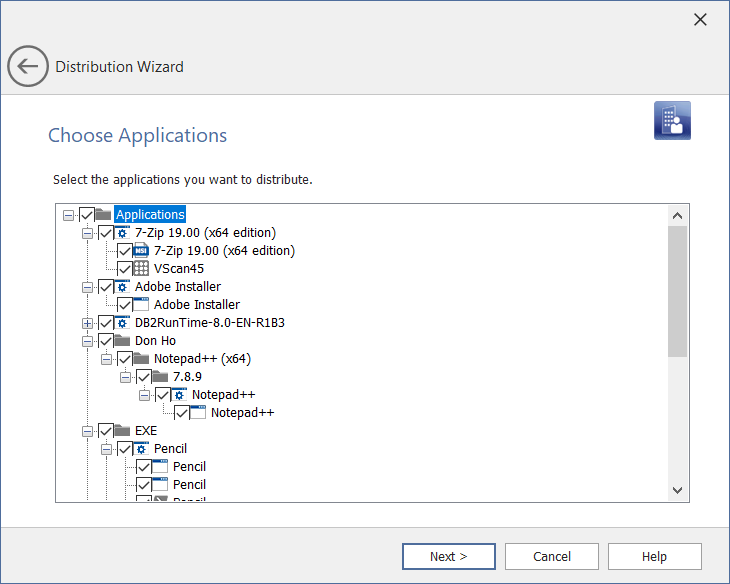Image resolution: width=730 pixels, height=584 pixels.
Task: Select the Applications root tree item
Action: [x=150, y=215]
